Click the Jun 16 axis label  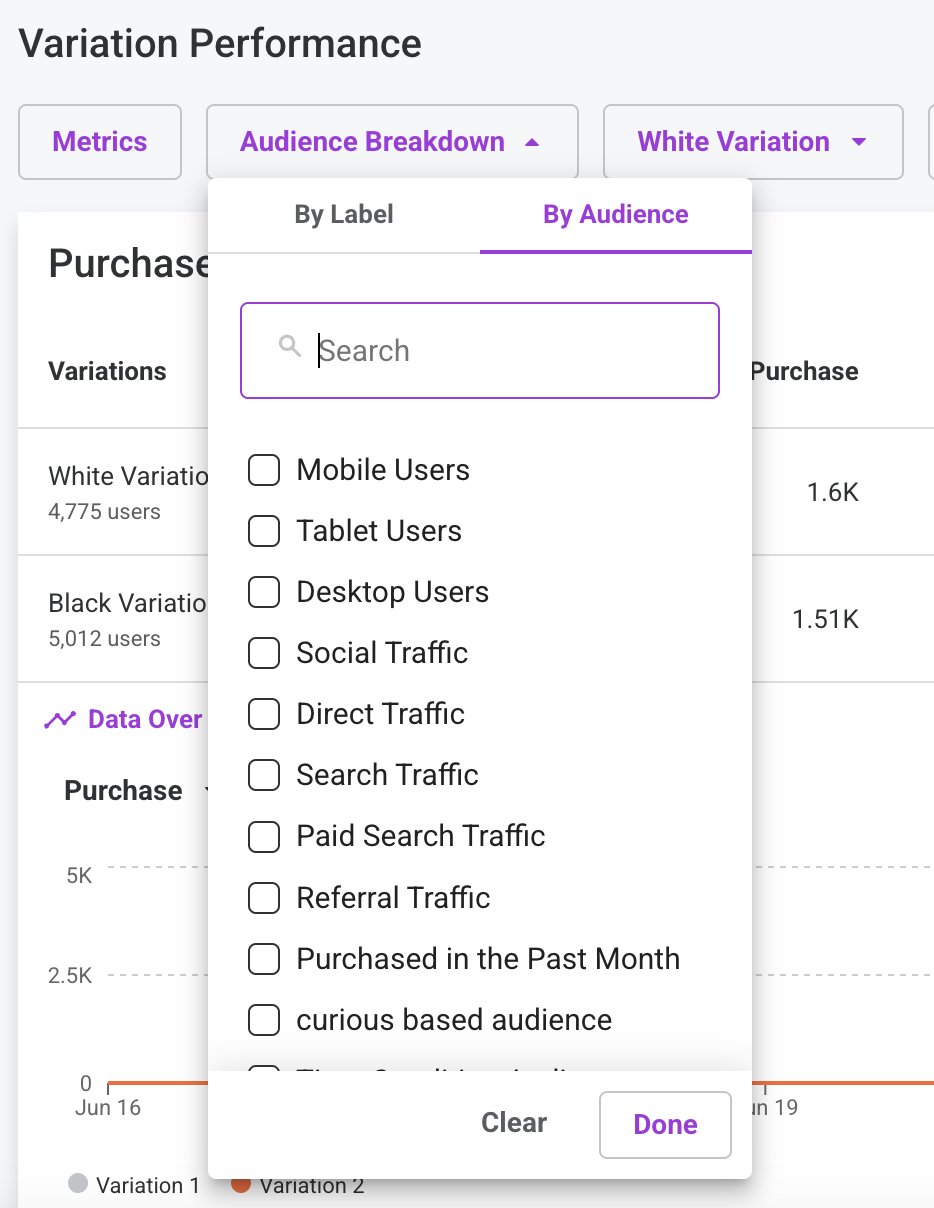108,1108
